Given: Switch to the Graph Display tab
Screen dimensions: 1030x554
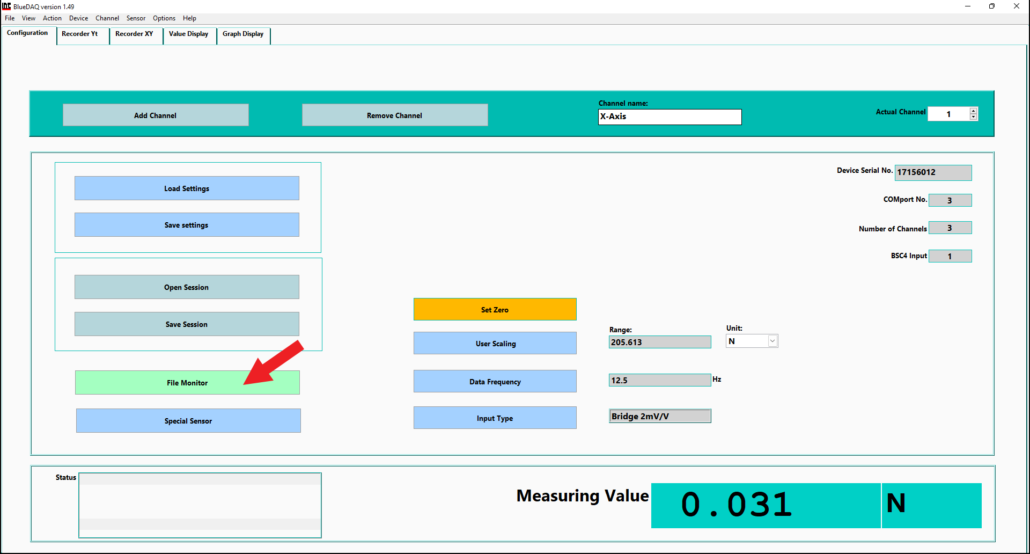Looking at the screenshot, I should click(x=243, y=34).
